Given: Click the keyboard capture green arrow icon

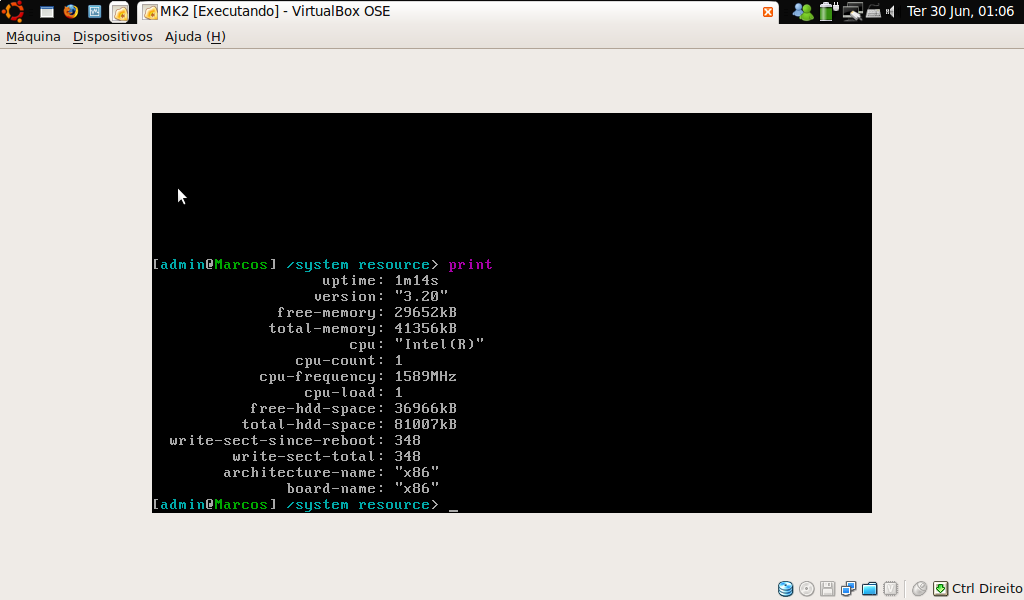Looking at the screenshot, I should point(940,589).
